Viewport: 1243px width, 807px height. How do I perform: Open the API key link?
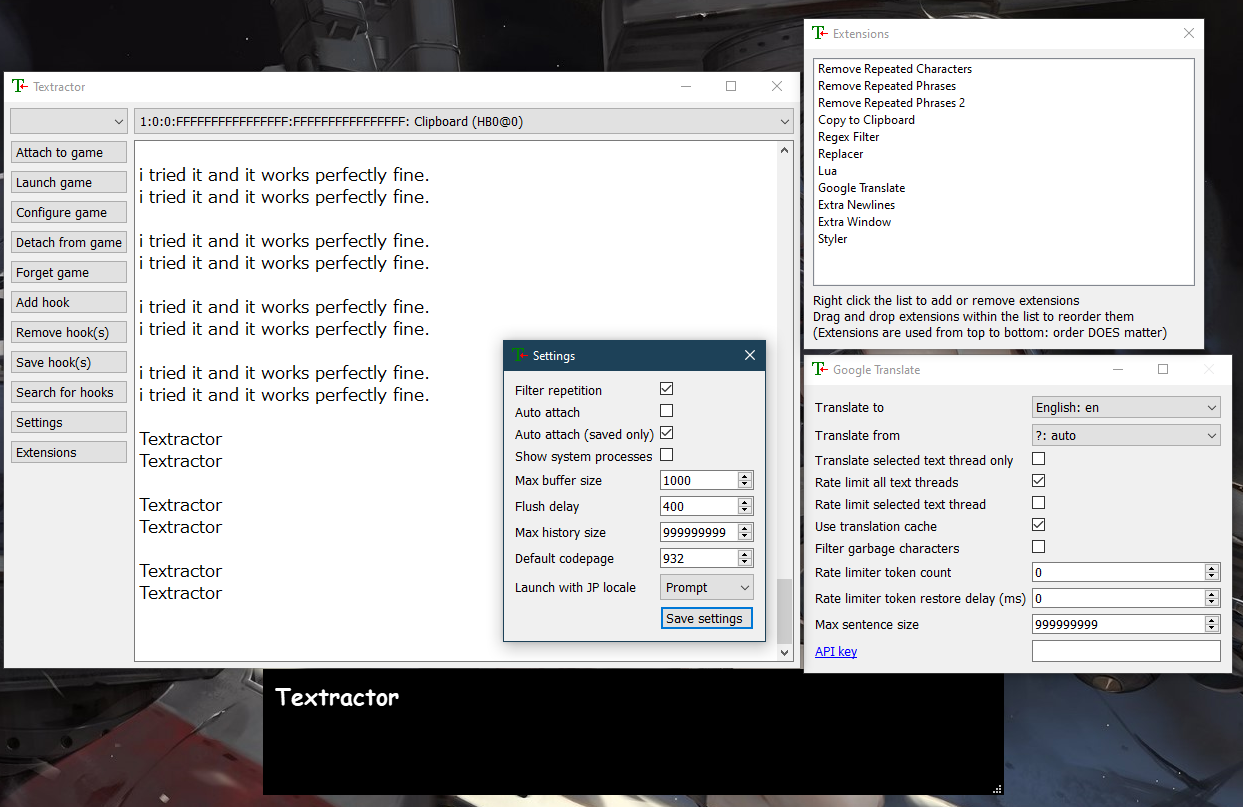click(836, 651)
